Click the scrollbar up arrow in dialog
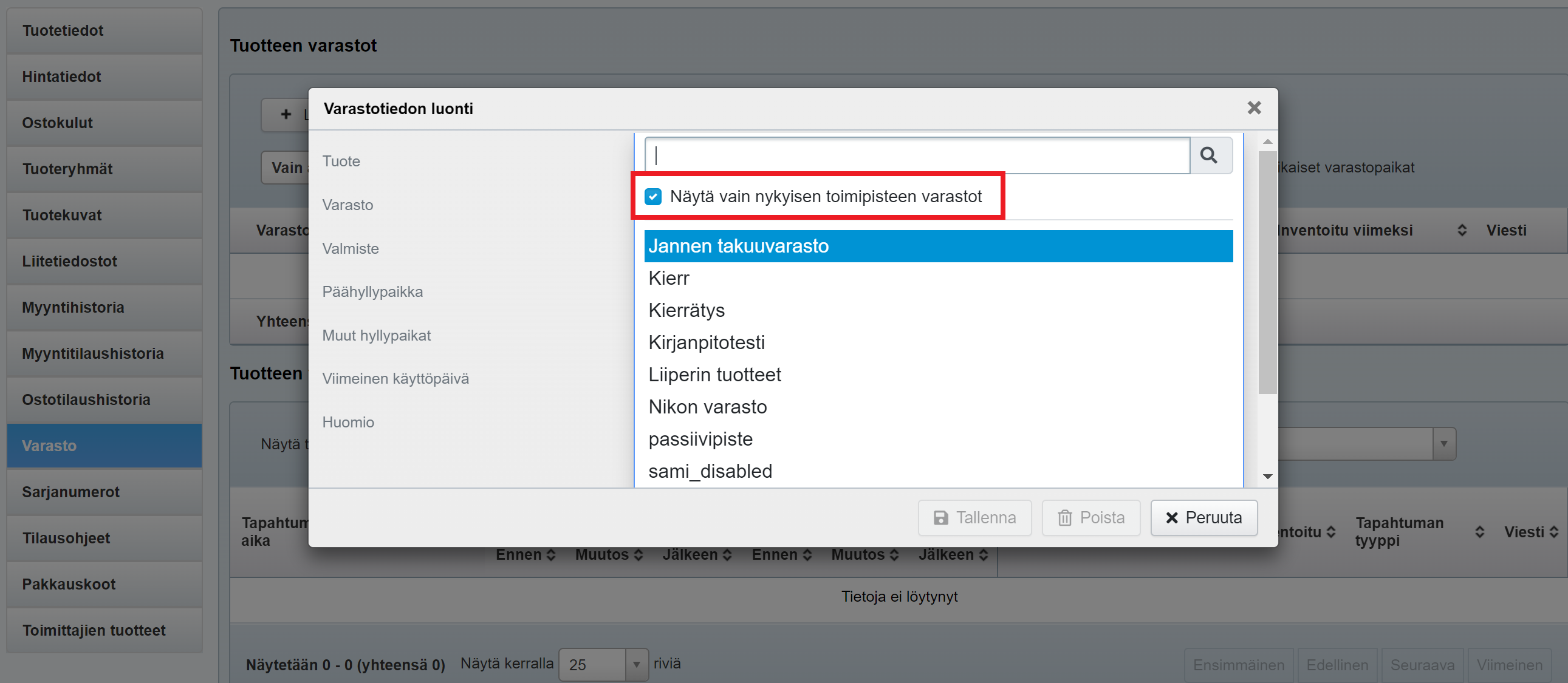Viewport: 1568px width, 683px height. point(1267,141)
